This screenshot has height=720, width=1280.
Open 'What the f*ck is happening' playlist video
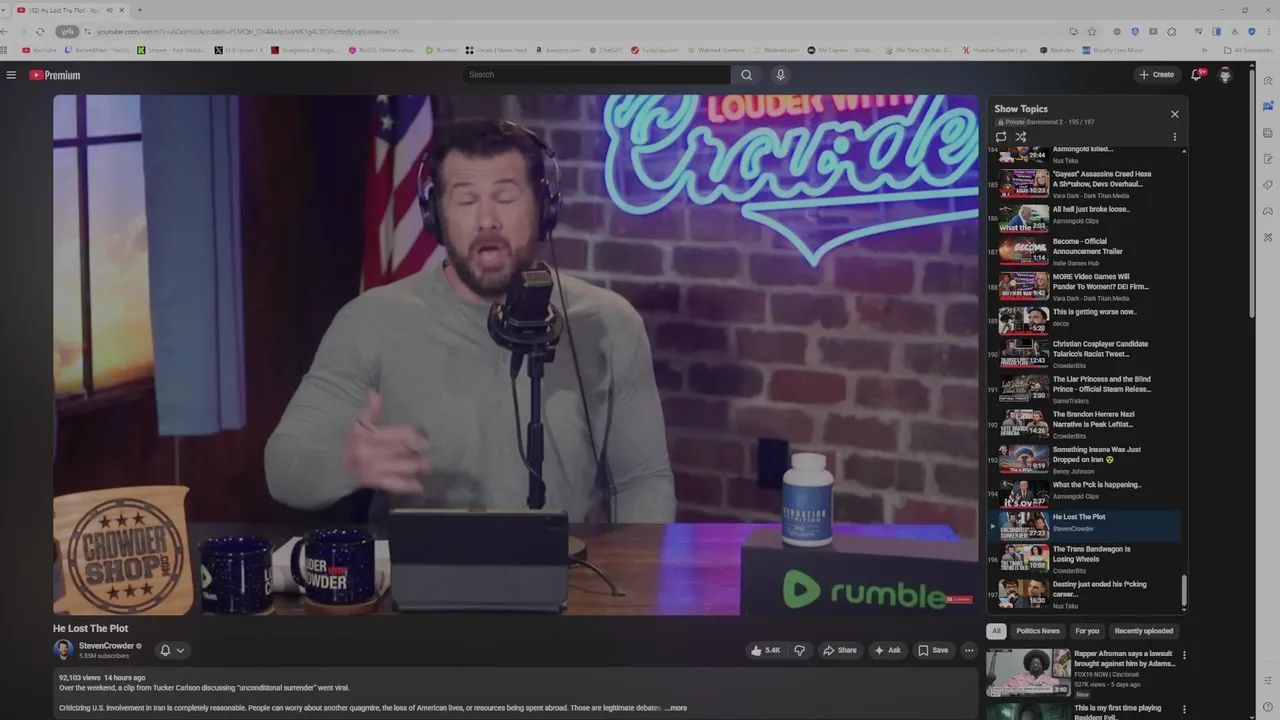(1085, 492)
